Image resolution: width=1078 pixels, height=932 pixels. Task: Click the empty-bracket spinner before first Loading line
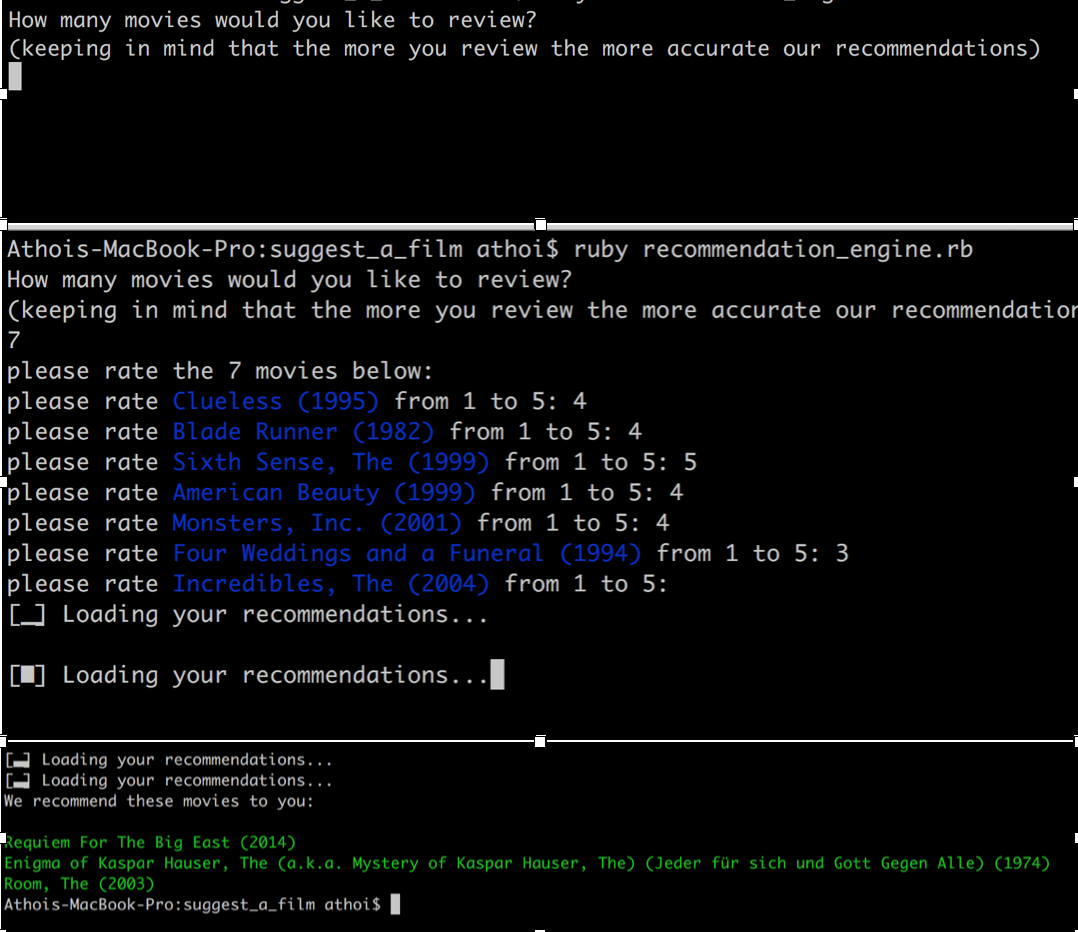pos(27,615)
